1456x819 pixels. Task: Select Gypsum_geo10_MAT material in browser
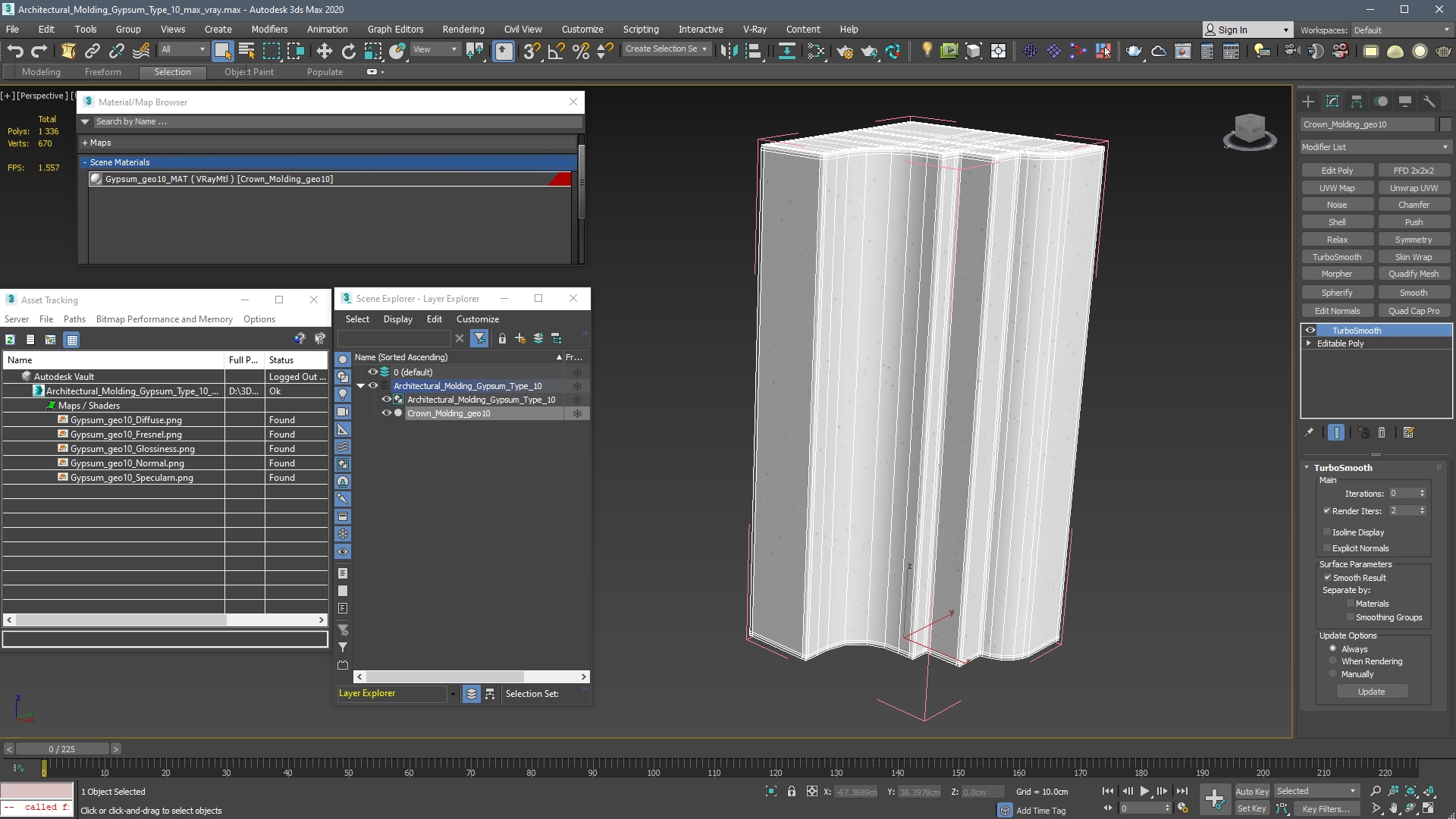click(x=330, y=179)
